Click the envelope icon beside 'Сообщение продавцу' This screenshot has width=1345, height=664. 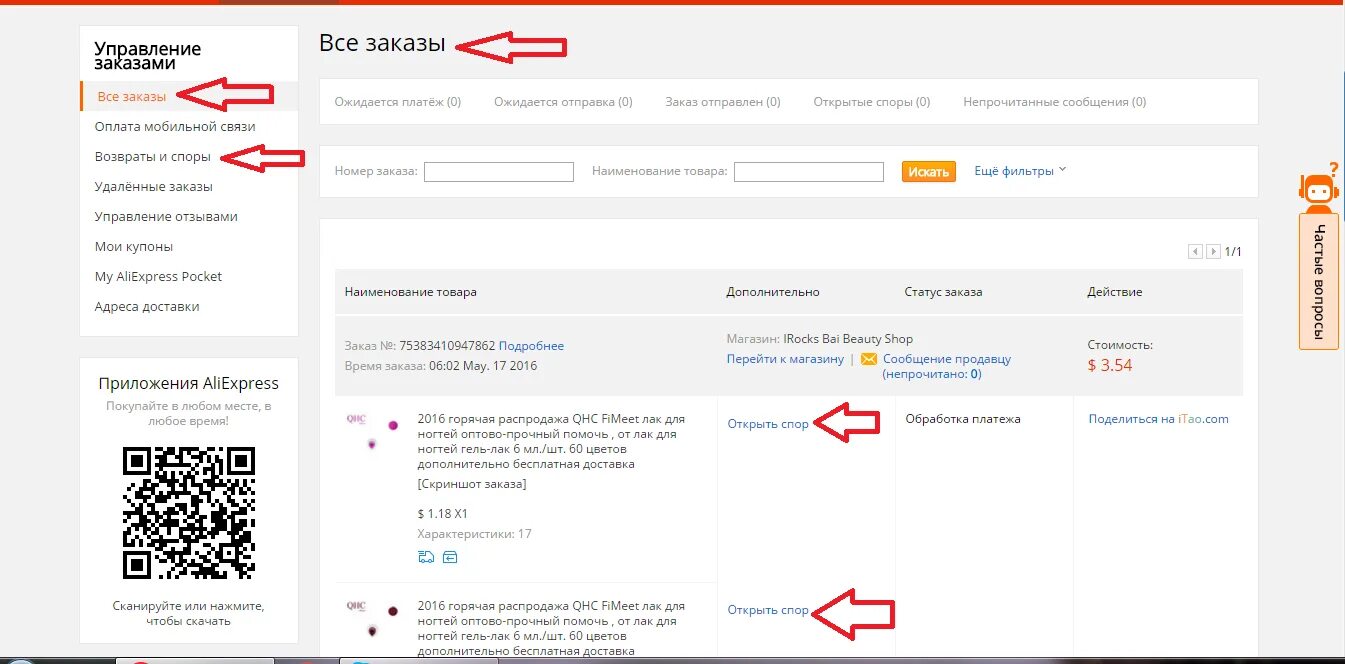point(869,358)
